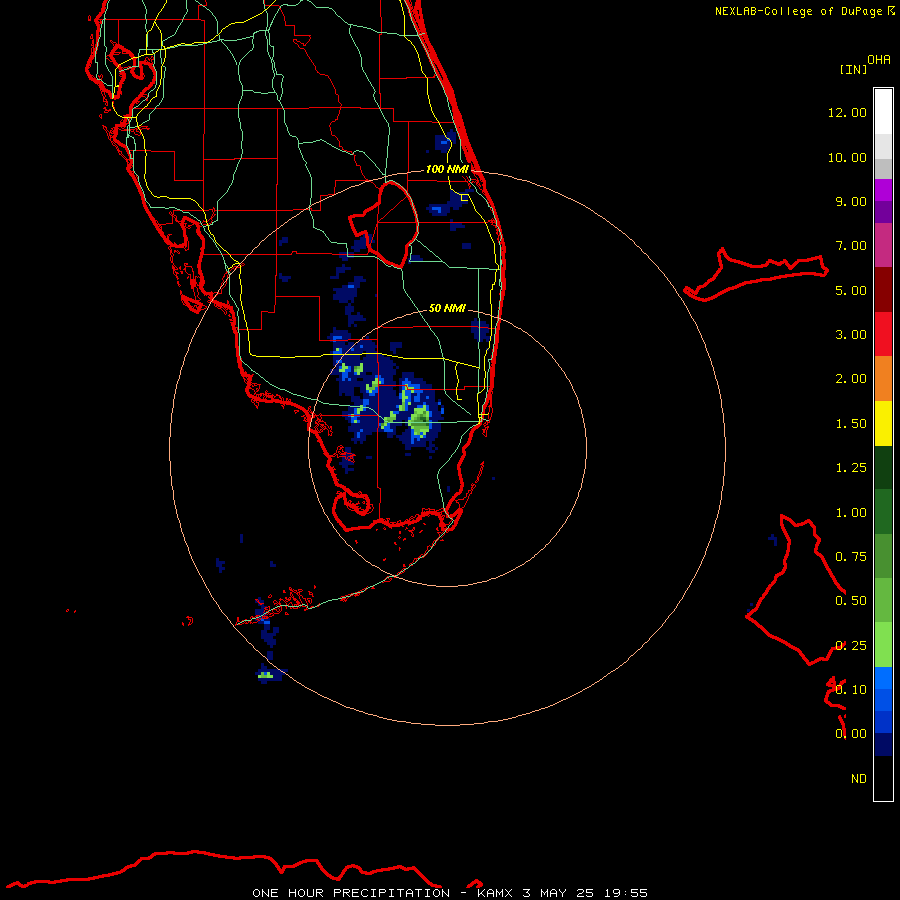Click the 1.25 legend value
The width and height of the screenshot is (900, 900).
point(851,468)
